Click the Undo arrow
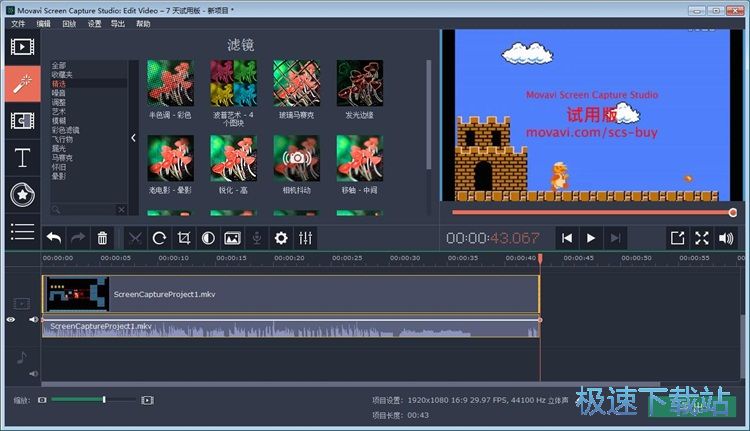Screen dimensions: 750x431 coord(54,238)
